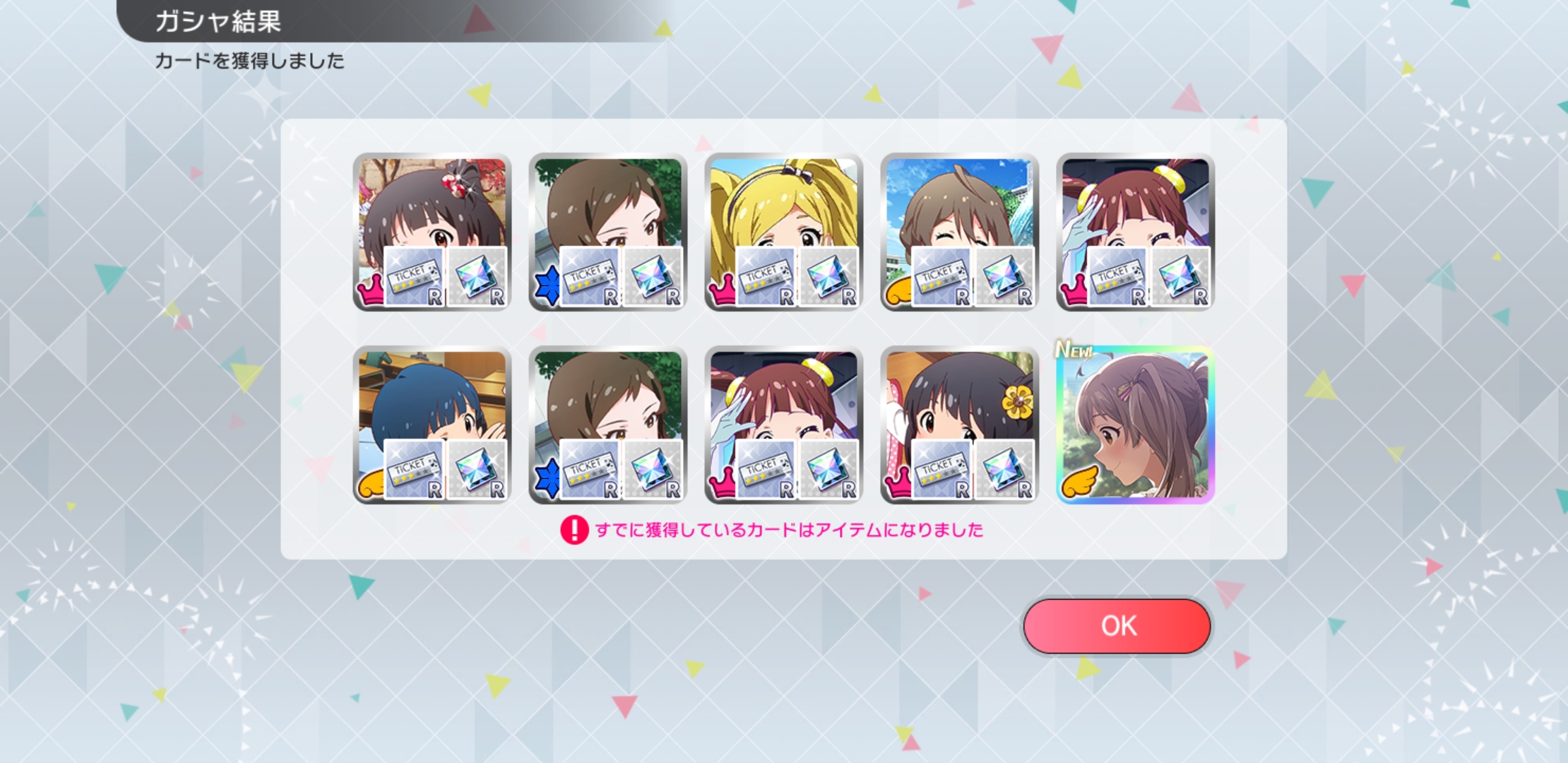Viewport: 1568px width, 763px height.
Task: Open the New rainbow-framed side-profile card
Action: (1135, 425)
